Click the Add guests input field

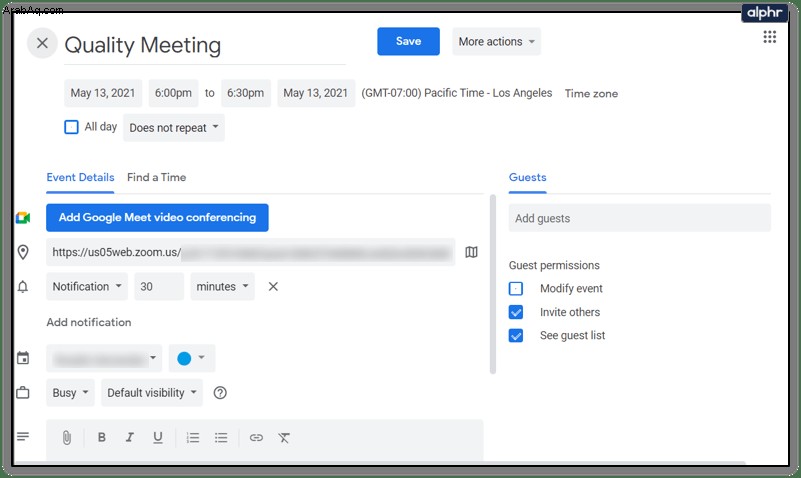pyautogui.click(x=640, y=218)
